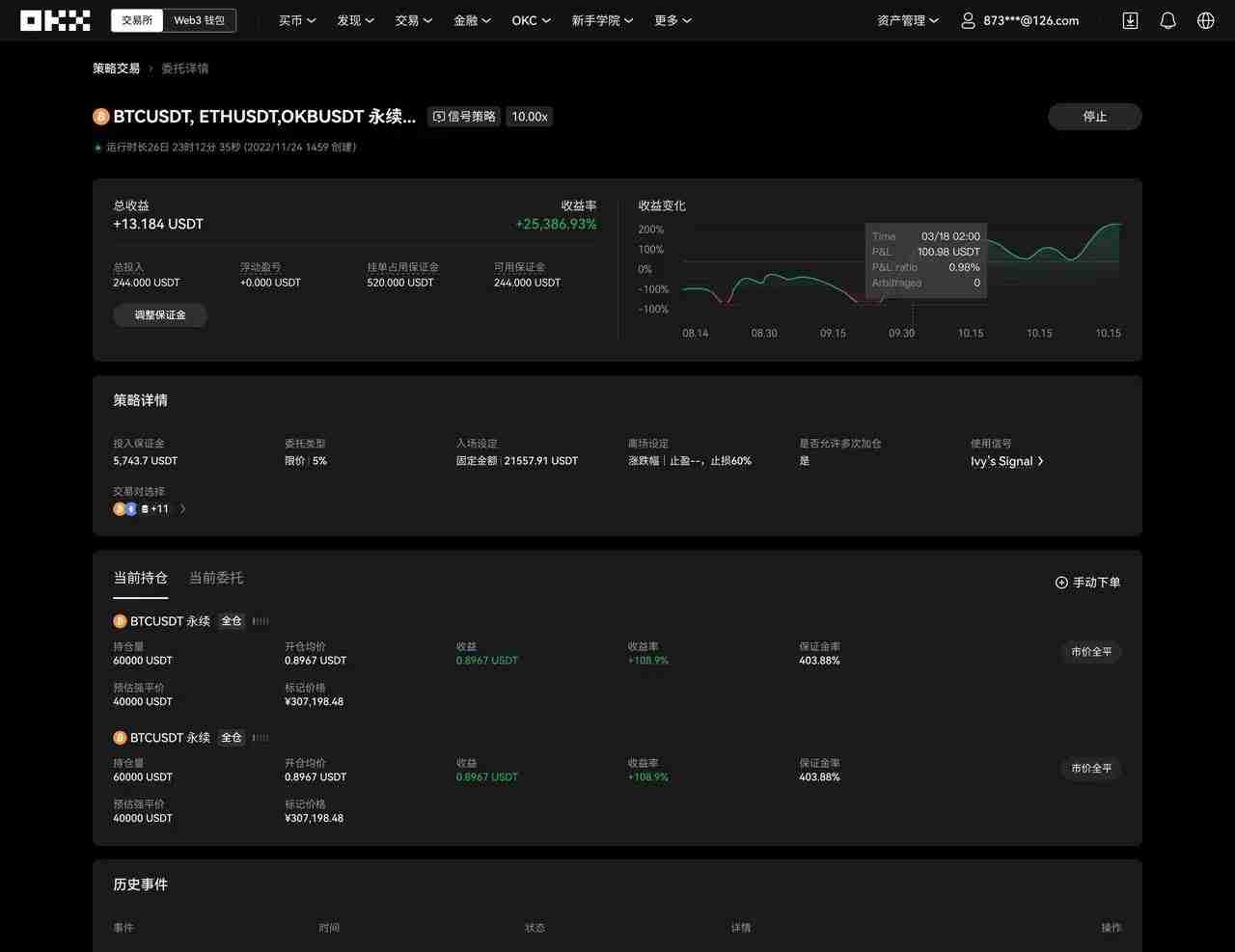Click the account profile icon
Viewport: 1235px width, 952px height.
point(967,20)
